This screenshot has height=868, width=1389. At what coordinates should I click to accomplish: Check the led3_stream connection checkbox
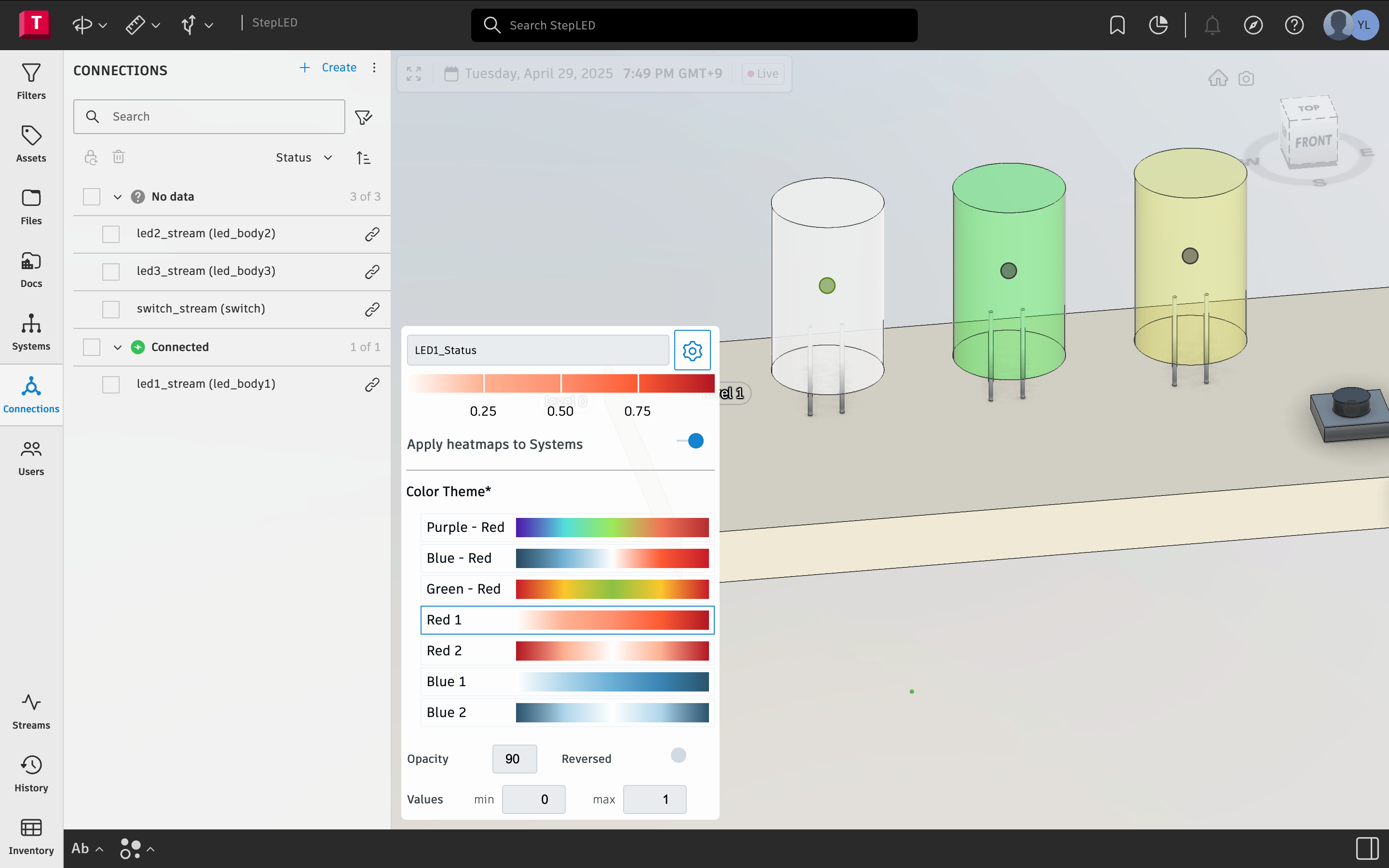(x=111, y=271)
